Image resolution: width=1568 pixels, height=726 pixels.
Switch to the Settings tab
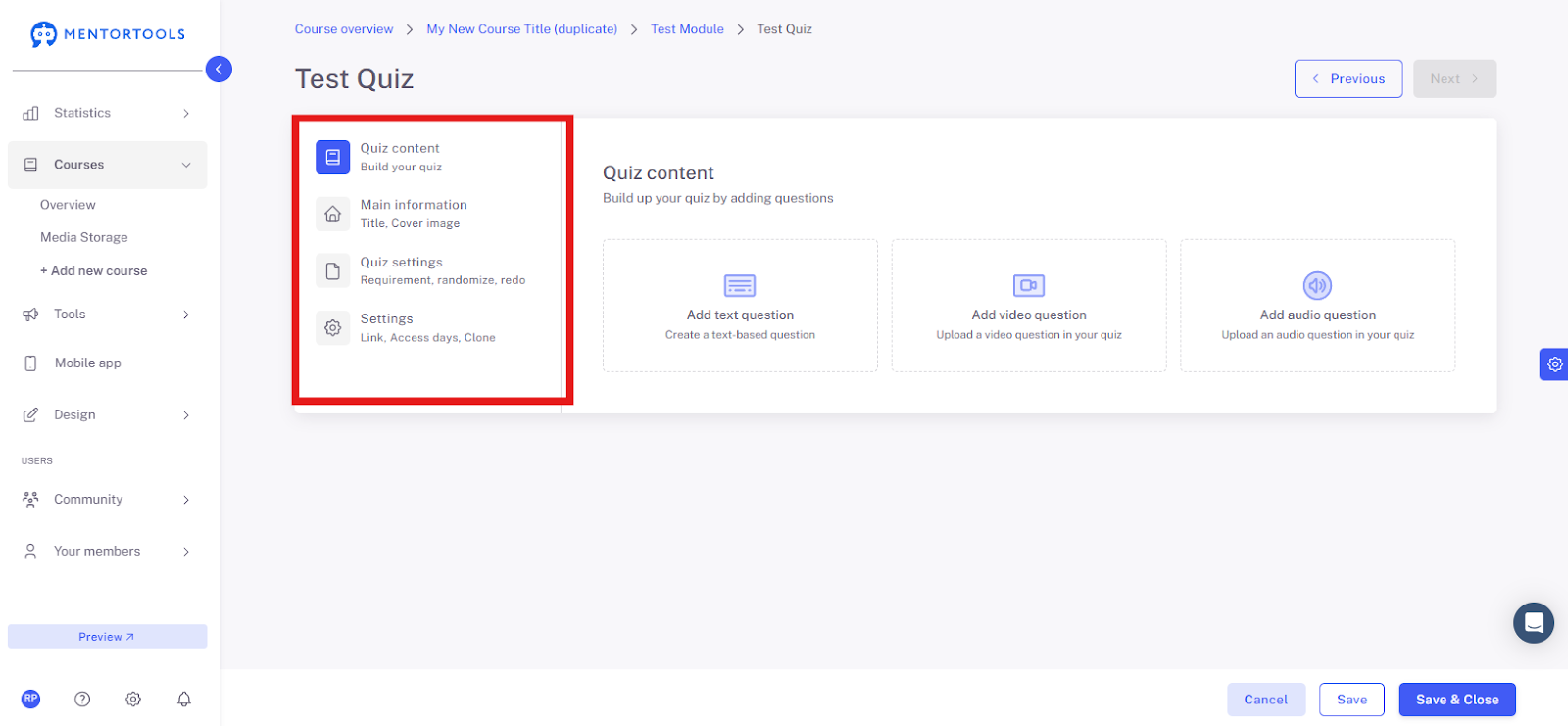[430, 327]
